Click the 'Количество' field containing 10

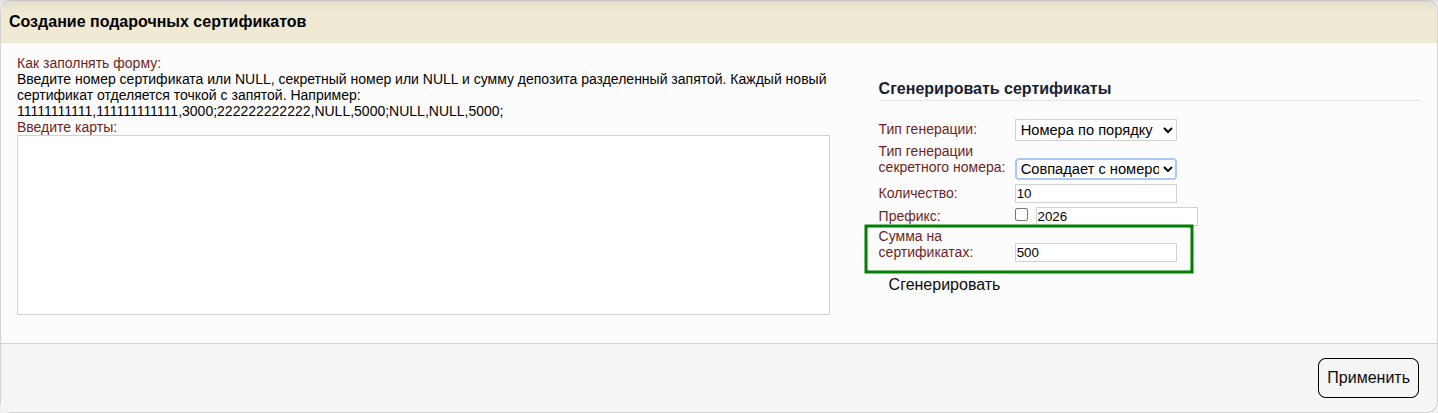click(1095, 193)
